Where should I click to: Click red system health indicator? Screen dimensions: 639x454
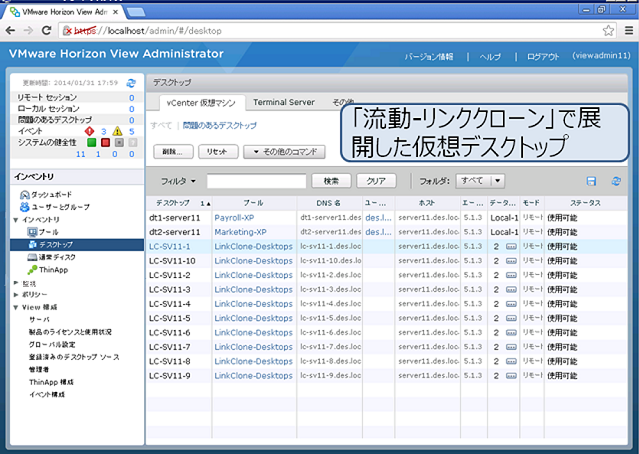click(105, 143)
